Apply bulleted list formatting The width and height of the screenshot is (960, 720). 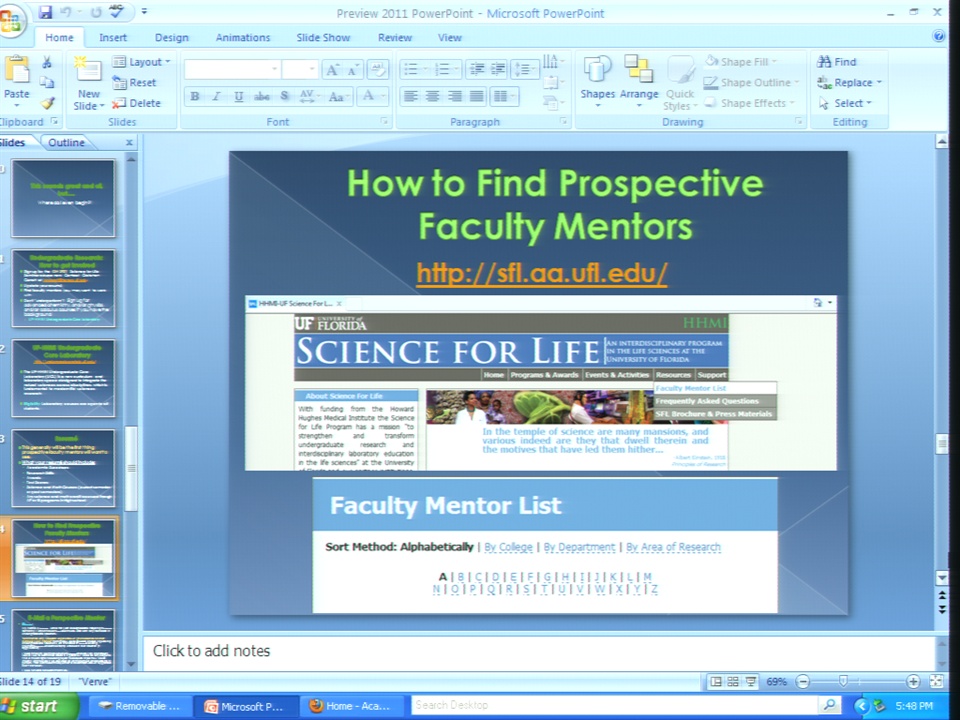[x=412, y=69]
